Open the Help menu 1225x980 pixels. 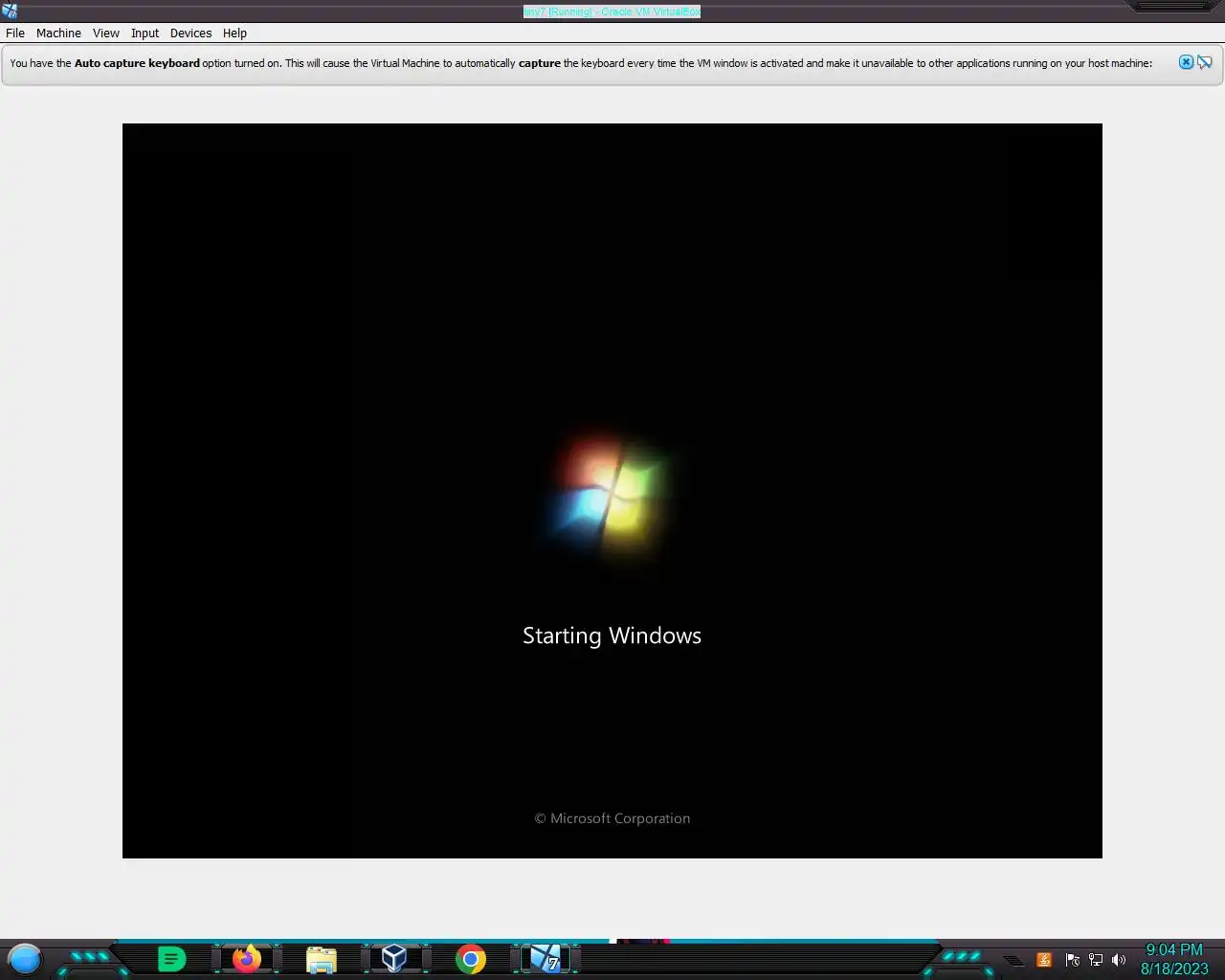[x=234, y=33]
